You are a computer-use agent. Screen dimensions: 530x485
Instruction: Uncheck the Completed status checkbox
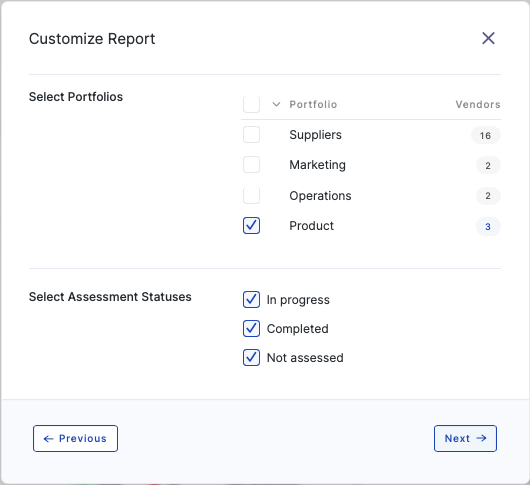point(251,329)
